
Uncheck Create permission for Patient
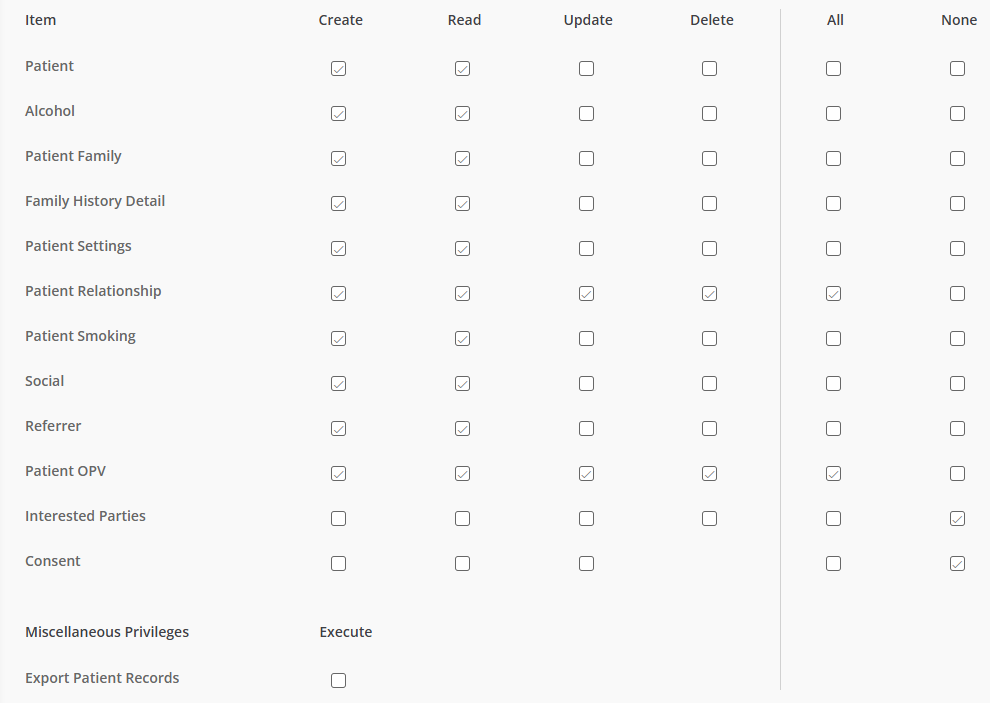click(338, 68)
